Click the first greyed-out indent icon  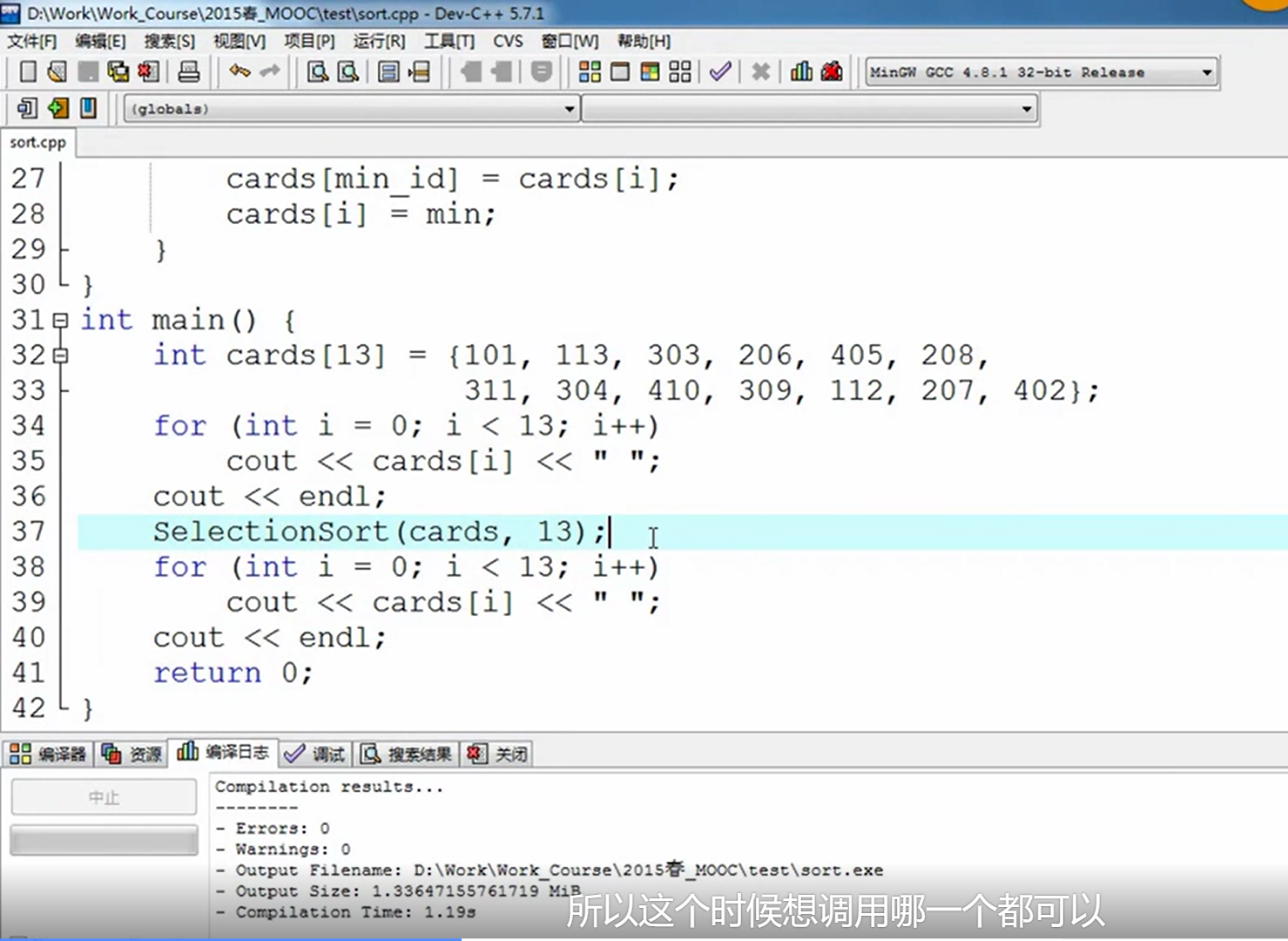pyautogui.click(x=470, y=71)
